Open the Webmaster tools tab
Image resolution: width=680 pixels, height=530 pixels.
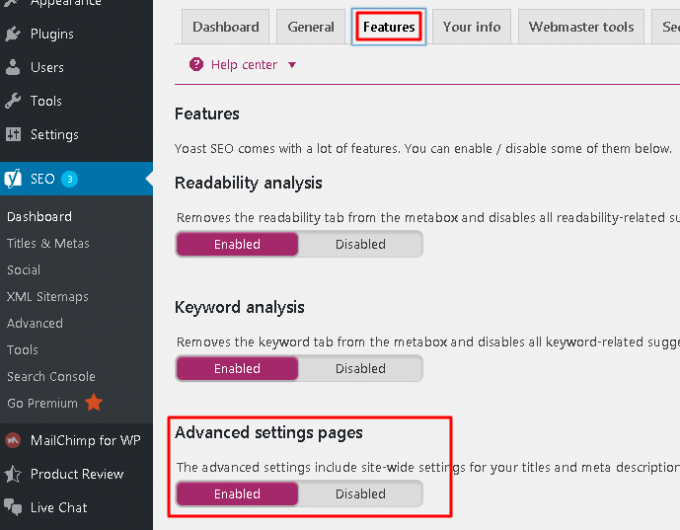pos(581,27)
